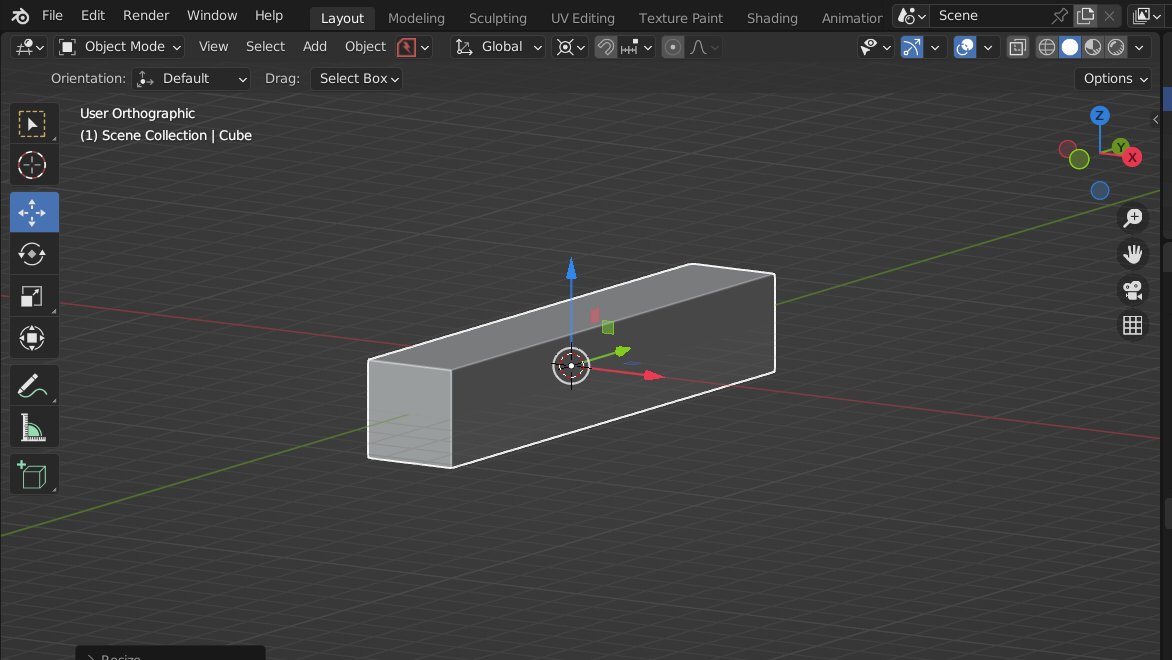Screen dimensions: 1172x660
Task: Switch to the Modeling workspace tab
Action: [416, 18]
